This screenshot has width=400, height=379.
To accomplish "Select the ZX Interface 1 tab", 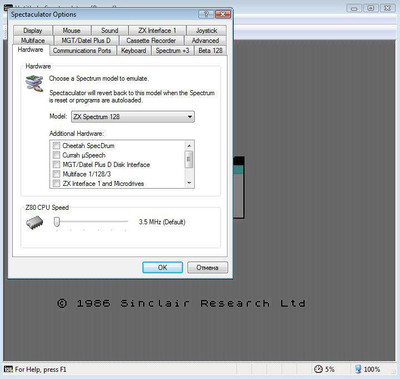I will [157, 30].
